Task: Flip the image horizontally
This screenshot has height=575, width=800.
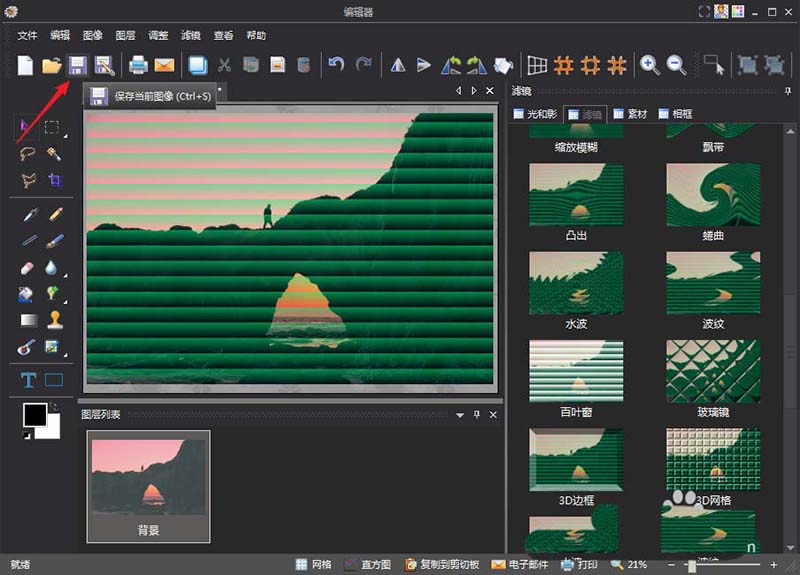Action: point(397,65)
